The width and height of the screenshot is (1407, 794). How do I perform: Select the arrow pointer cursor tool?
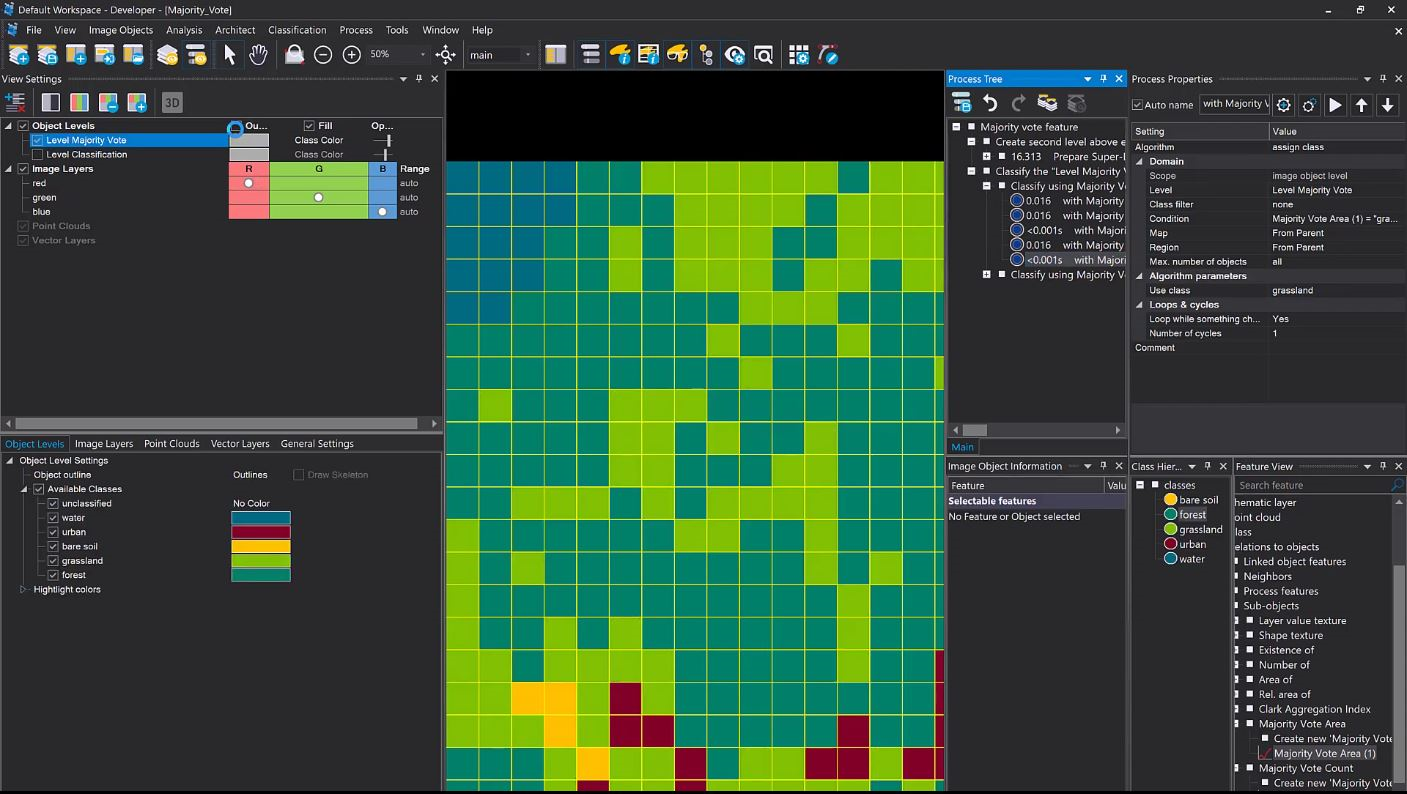pos(229,55)
